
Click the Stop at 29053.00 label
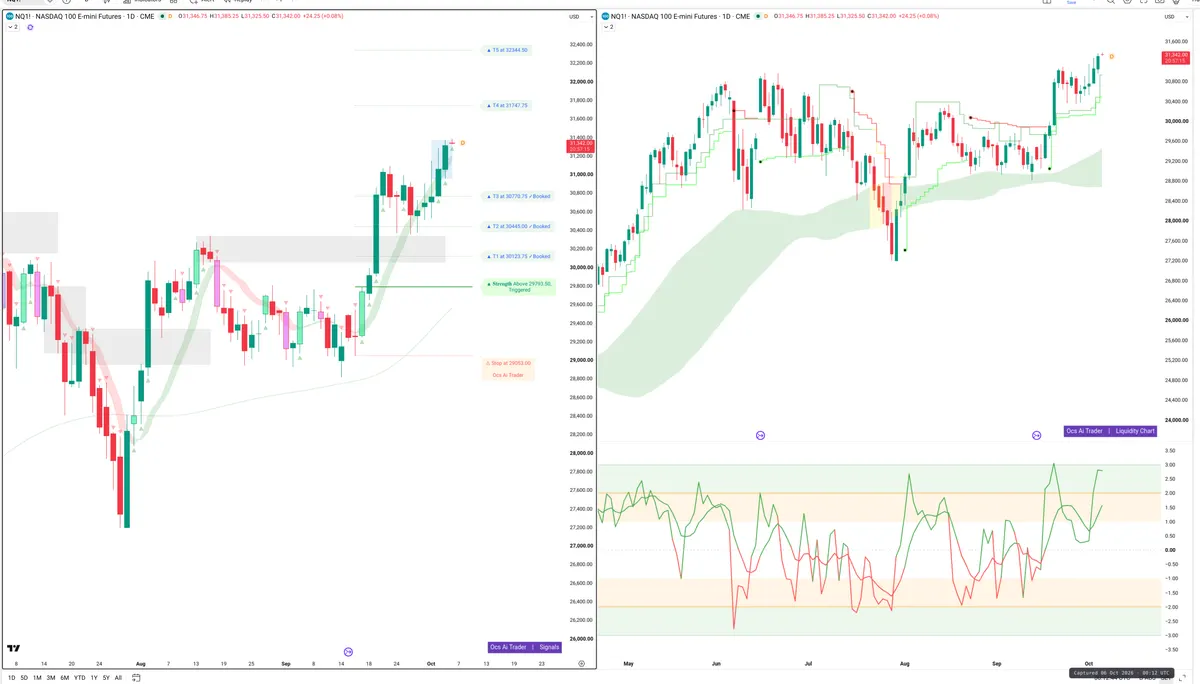509,363
